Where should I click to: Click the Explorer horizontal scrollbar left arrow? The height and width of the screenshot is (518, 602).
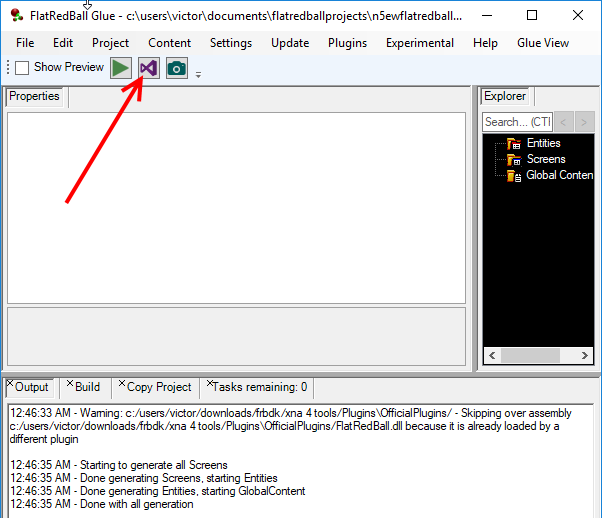(x=492, y=356)
